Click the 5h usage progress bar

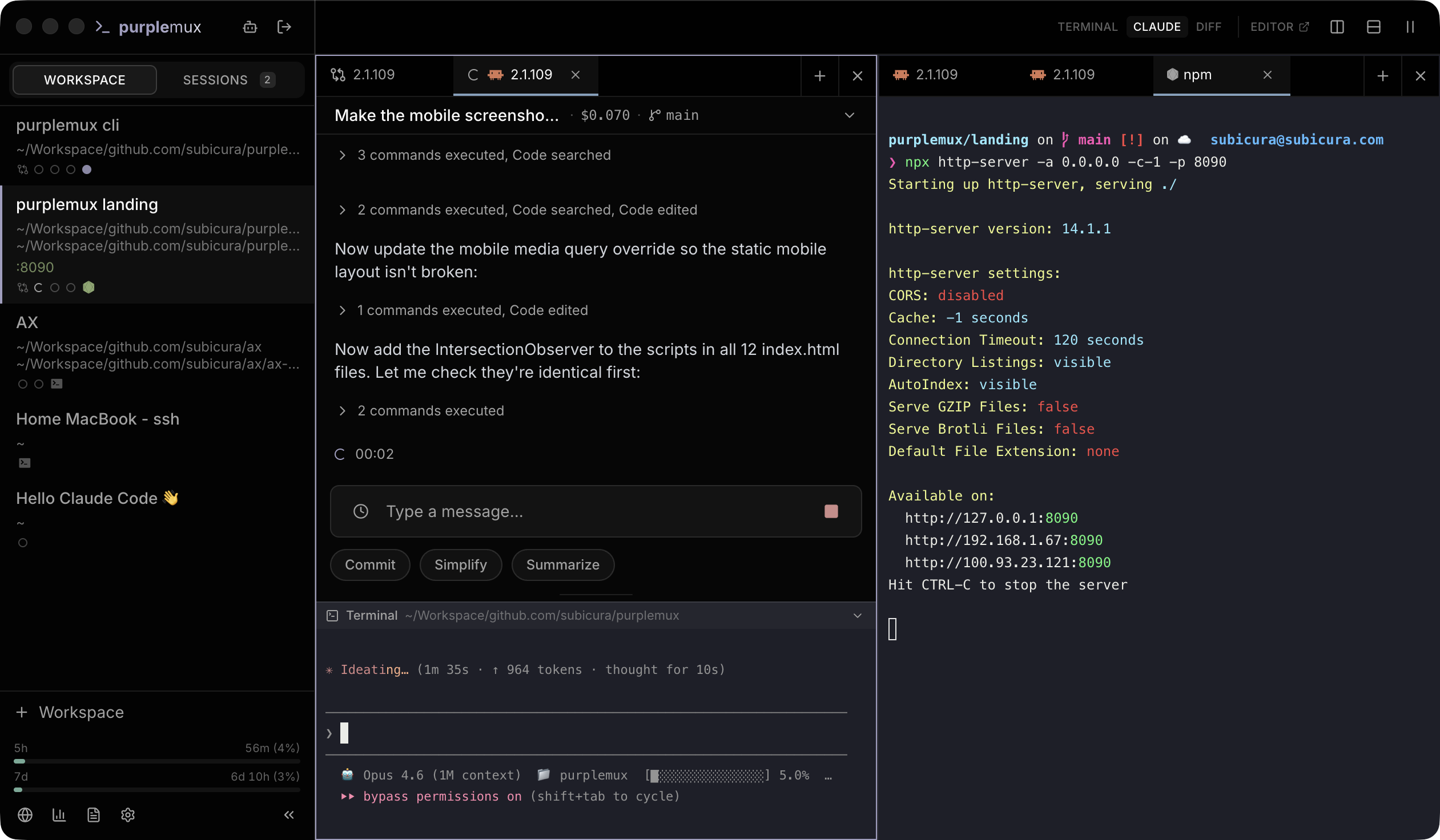[157, 761]
